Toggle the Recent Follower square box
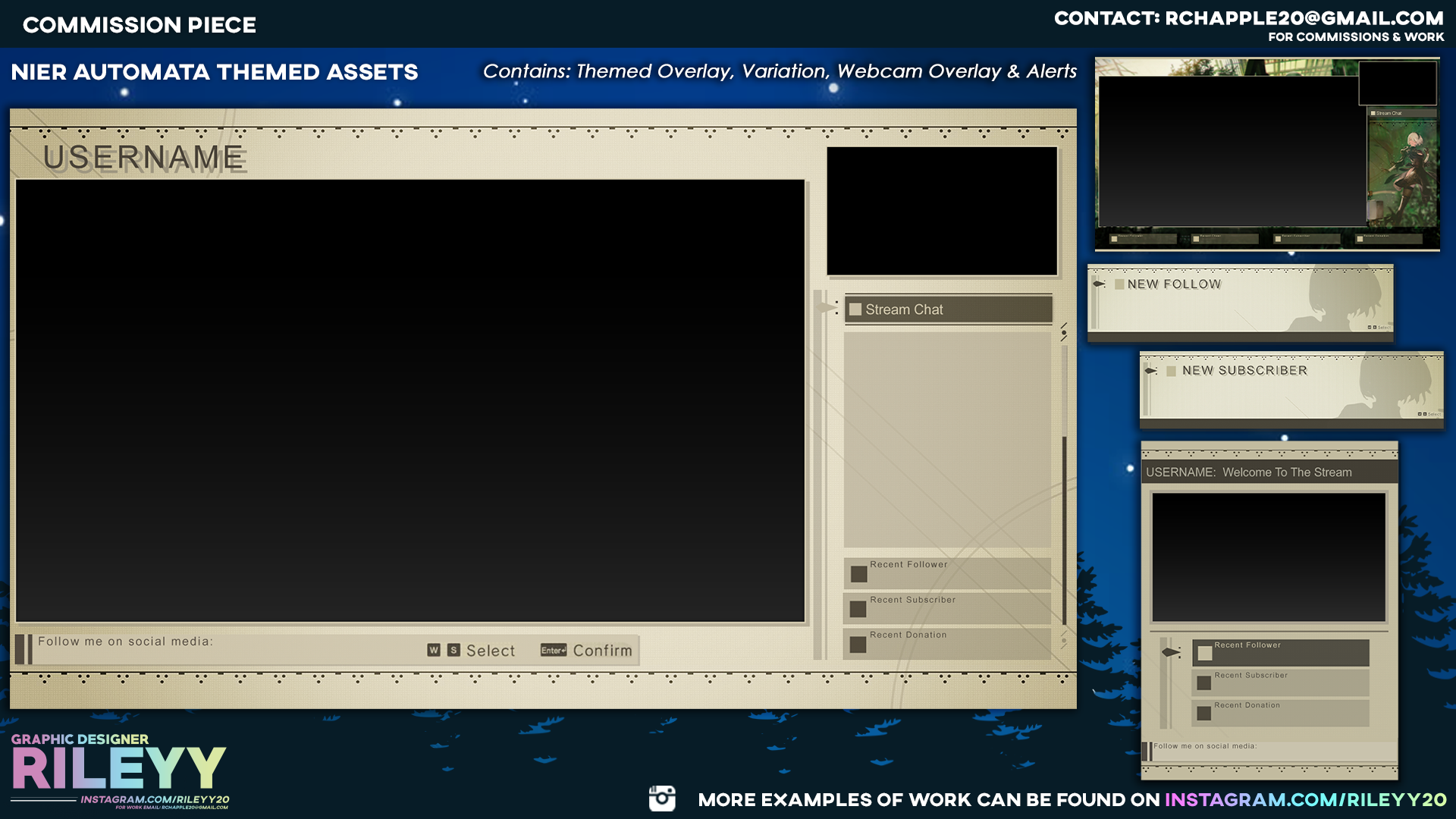 point(858,574)
